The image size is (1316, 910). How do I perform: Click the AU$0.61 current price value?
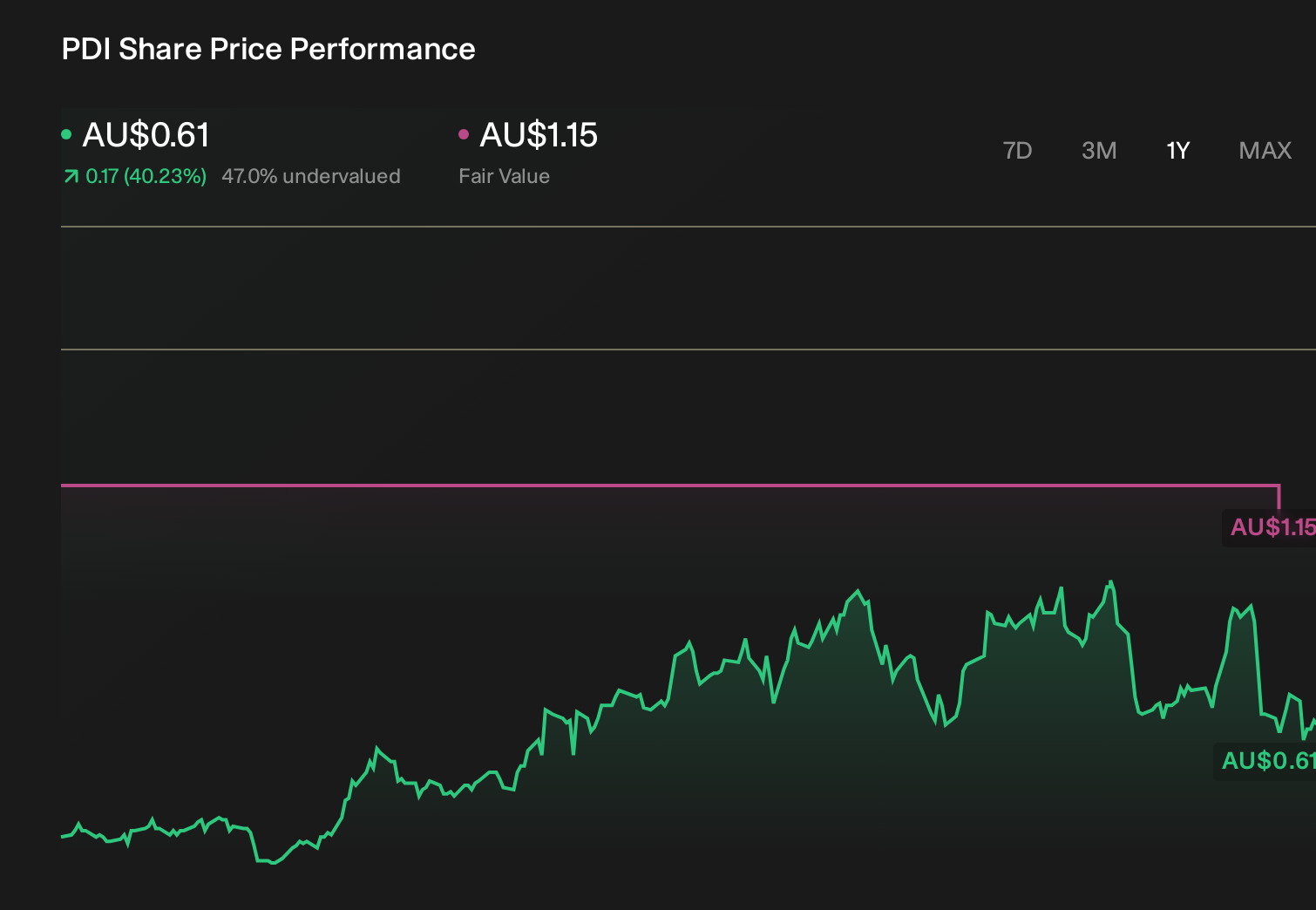click(146, 135)
